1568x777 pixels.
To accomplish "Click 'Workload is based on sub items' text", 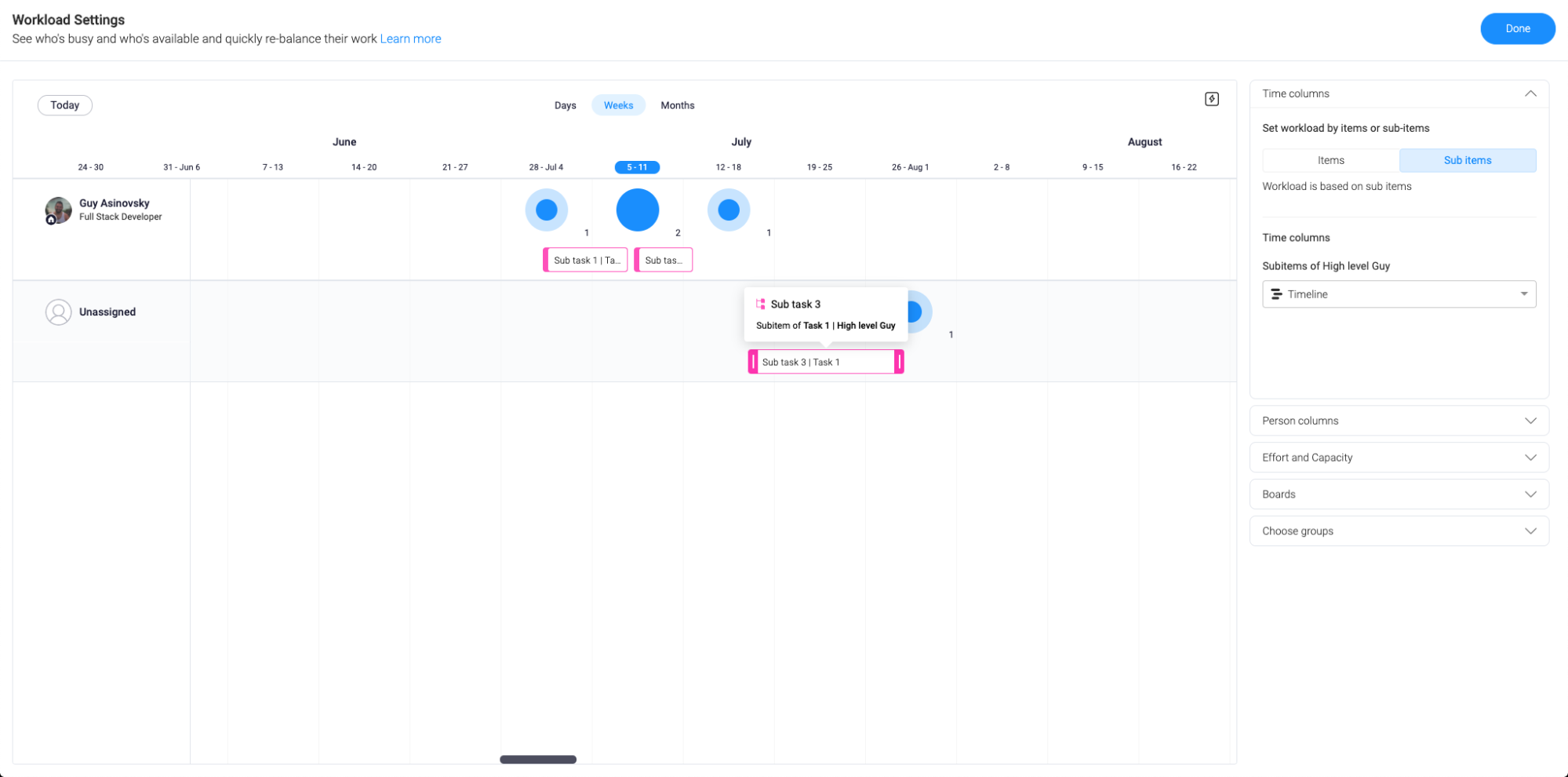I will [1337, 186].
